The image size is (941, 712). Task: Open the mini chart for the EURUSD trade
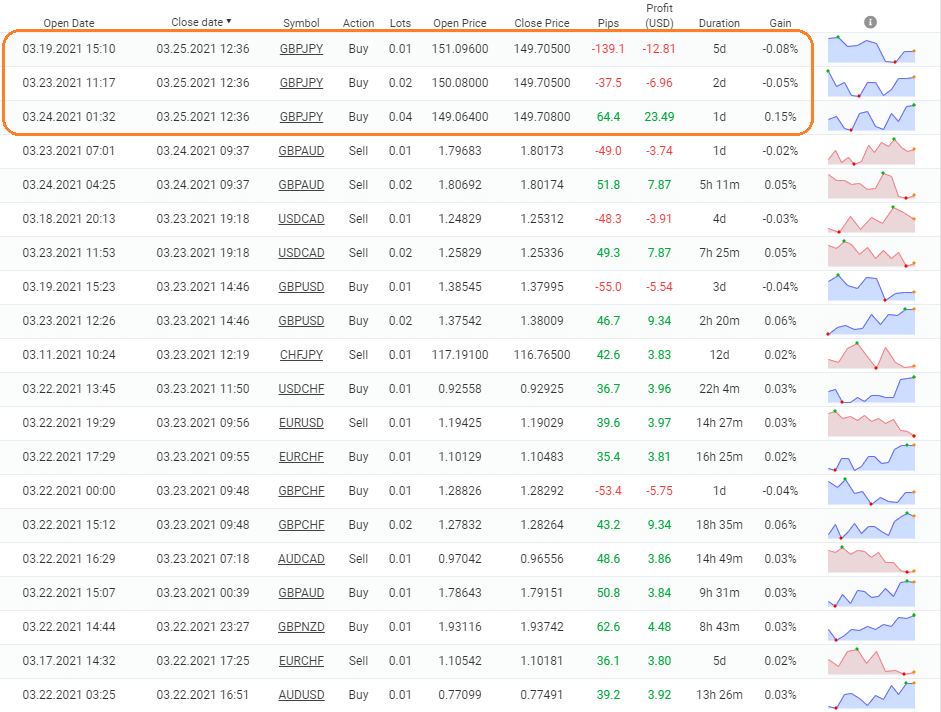871,423
